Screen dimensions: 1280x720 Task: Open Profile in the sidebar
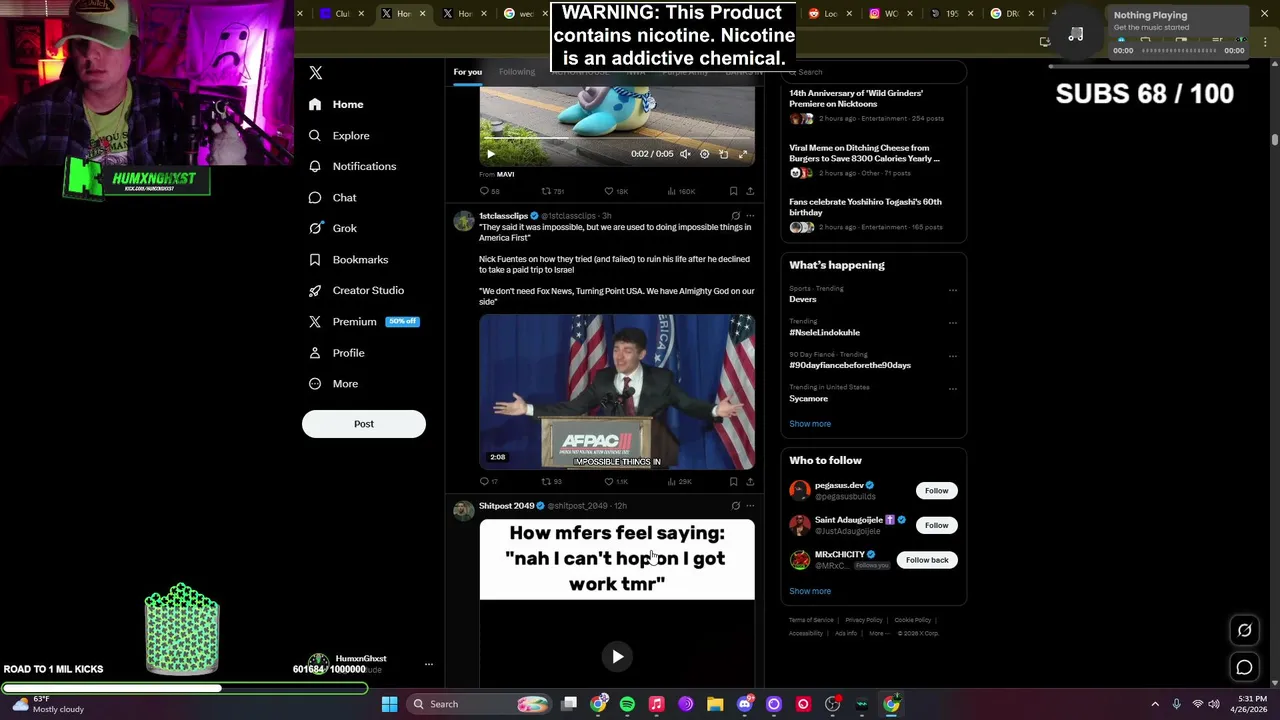[336, 352]
